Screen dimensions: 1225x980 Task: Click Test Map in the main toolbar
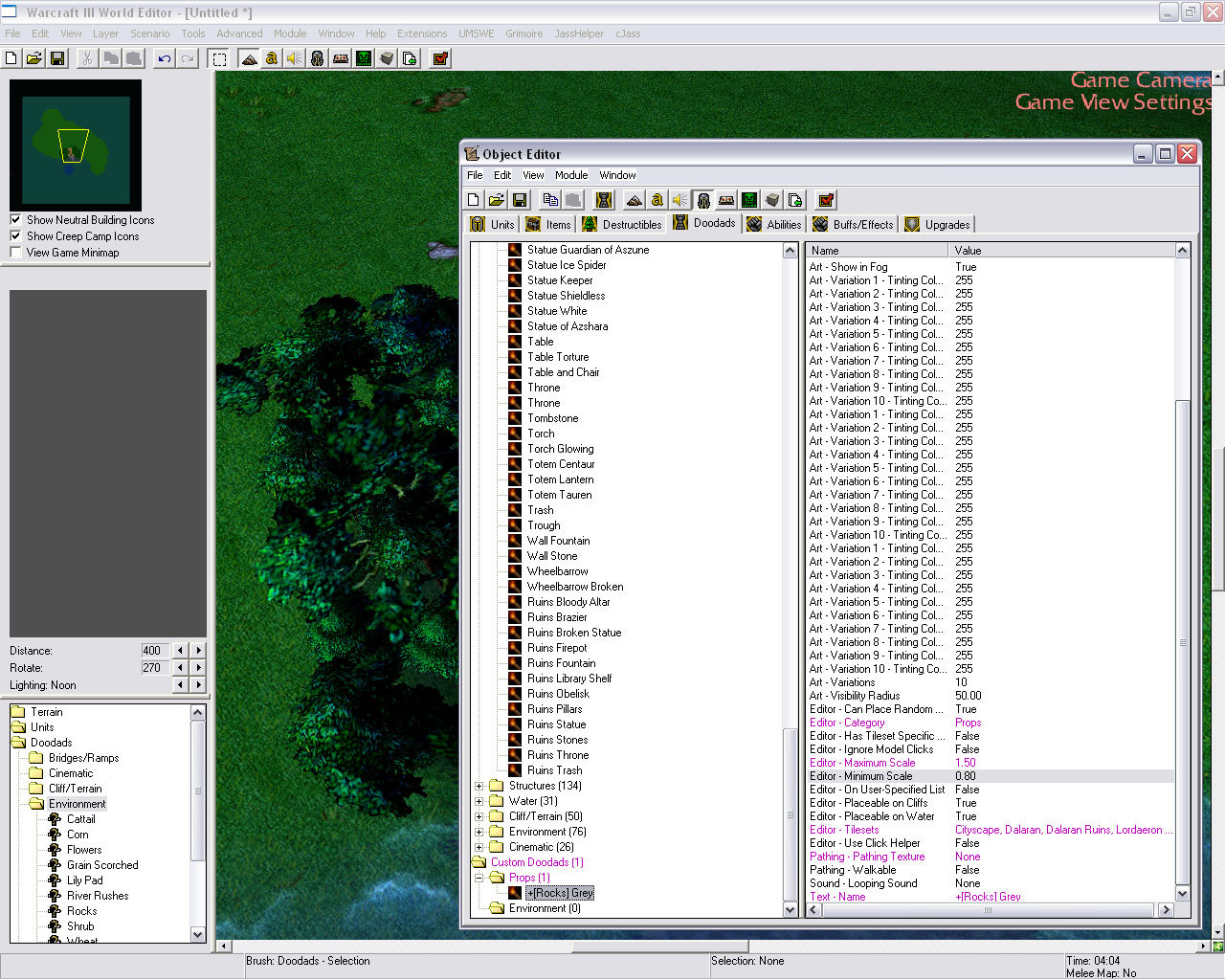(x=440, y=58)
